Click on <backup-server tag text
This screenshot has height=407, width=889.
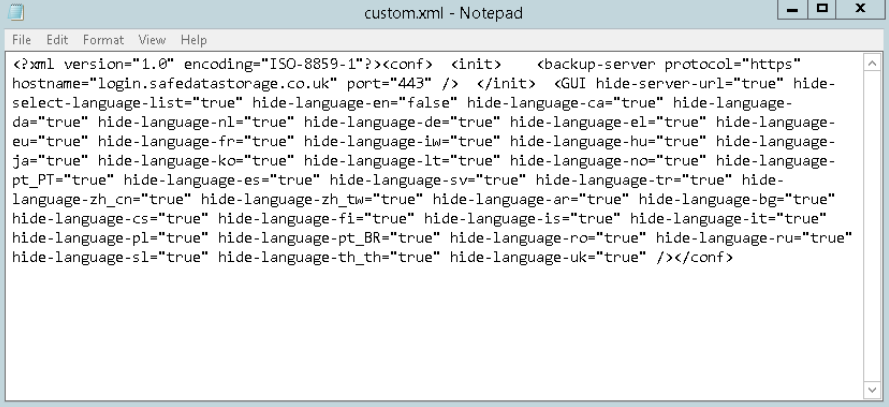596,64
